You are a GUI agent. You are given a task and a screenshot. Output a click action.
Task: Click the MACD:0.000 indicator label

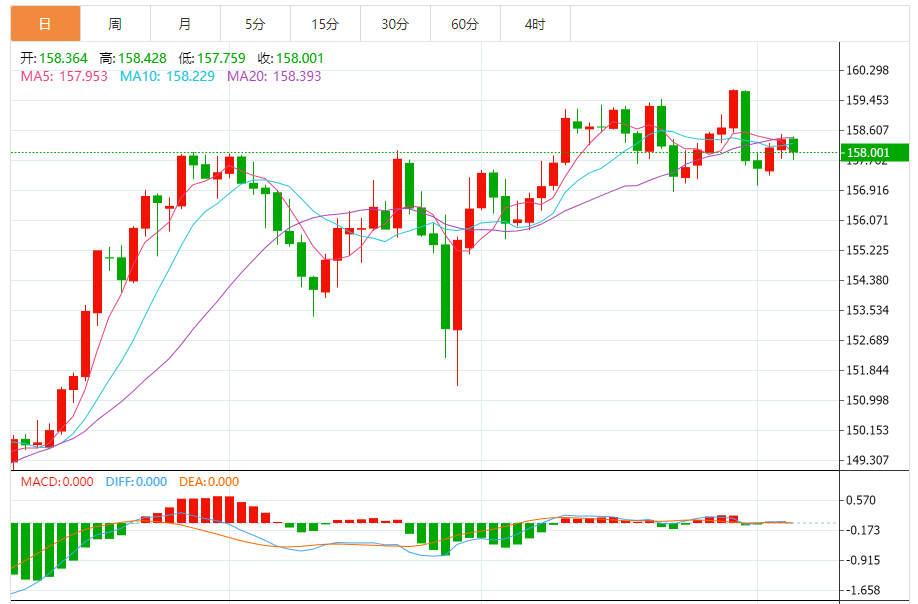click(x=57, y=482)
